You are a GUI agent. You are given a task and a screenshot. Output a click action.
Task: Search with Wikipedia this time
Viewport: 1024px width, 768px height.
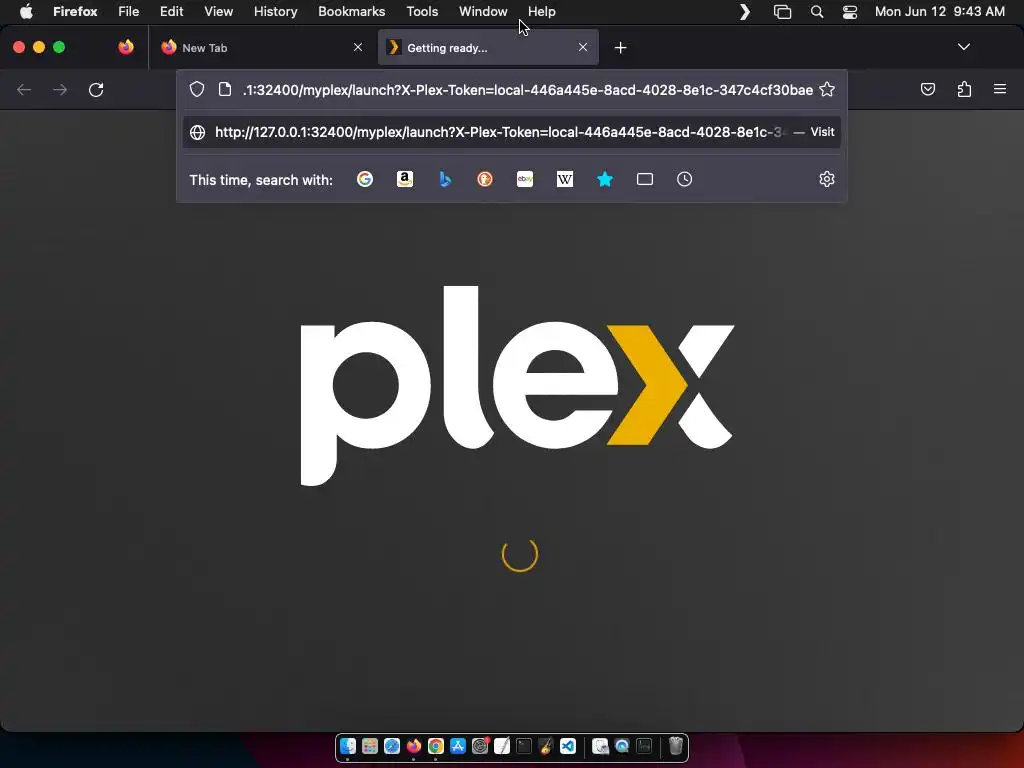[565, 179]
